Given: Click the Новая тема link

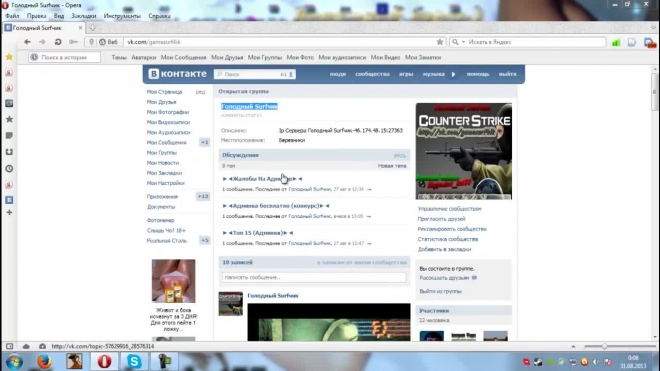Looking at the screenshot, I should click(392, 166).
